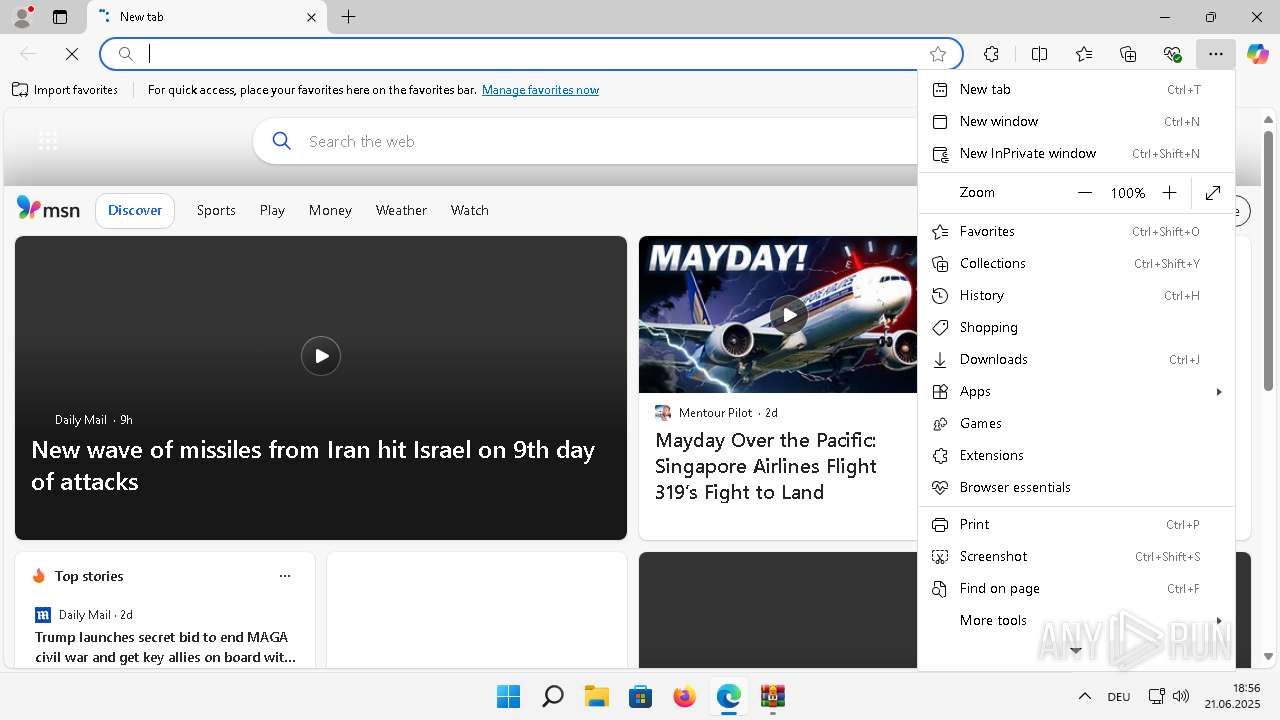
Task: Open taskbar Search magnifier
Action: click(x=552, y=696)
